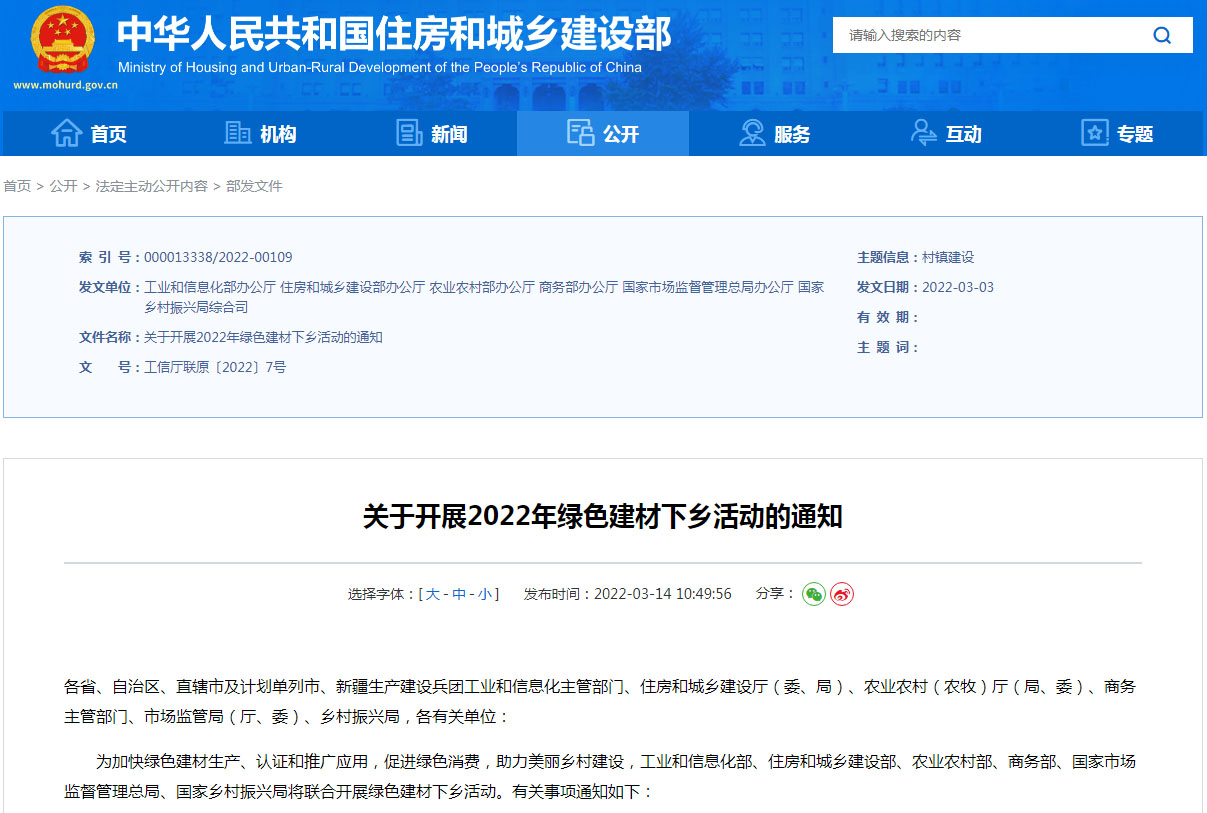
Task: Click the star icon beside 专题
Action: tap(1095, 133)
